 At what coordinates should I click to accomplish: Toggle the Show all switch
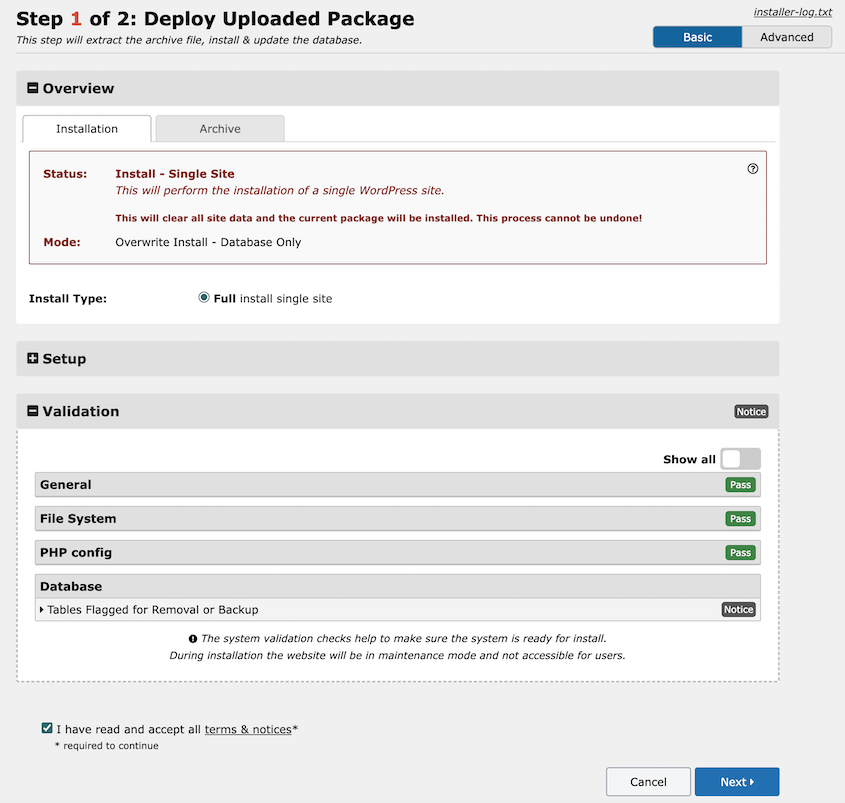coord(740,459)
